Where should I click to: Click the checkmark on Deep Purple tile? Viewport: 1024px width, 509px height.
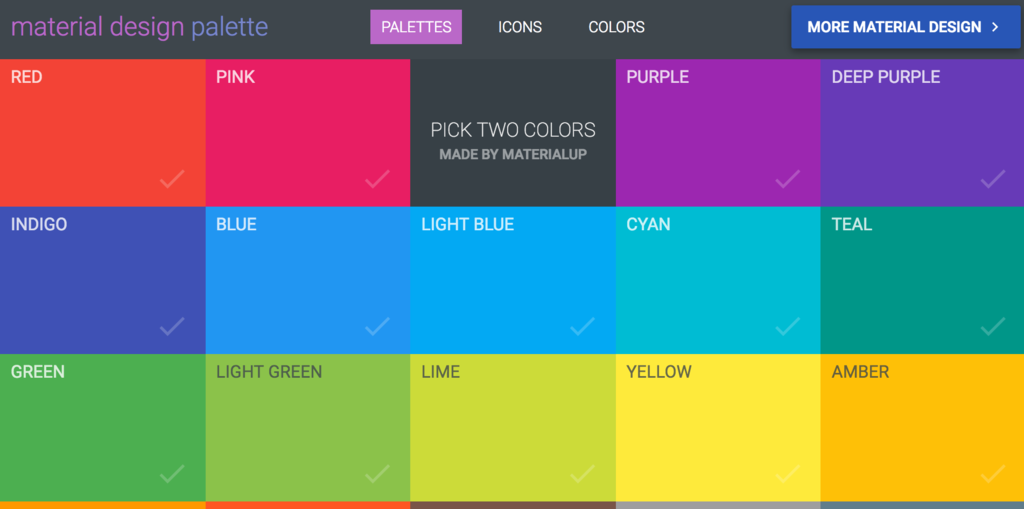click(992, 179)
